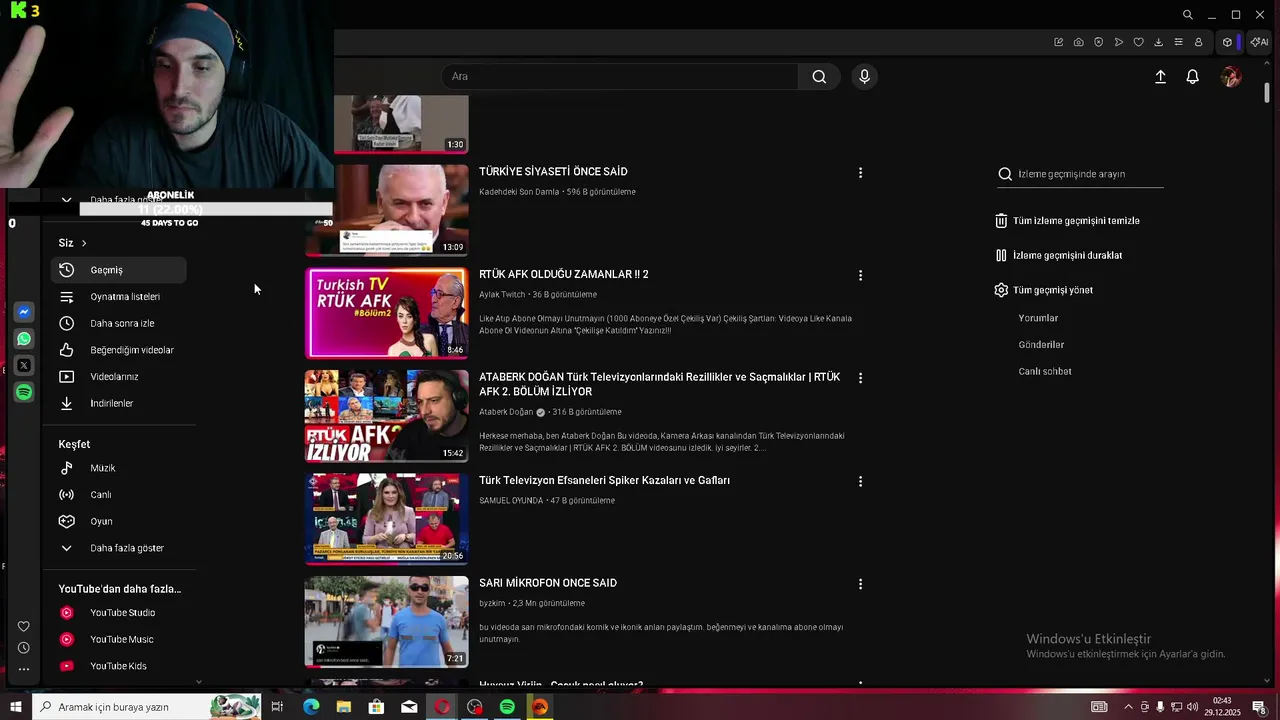1280x720 pixels.
Task: Open Beğendiğim videolar
Action: click(x=119, y=350)
